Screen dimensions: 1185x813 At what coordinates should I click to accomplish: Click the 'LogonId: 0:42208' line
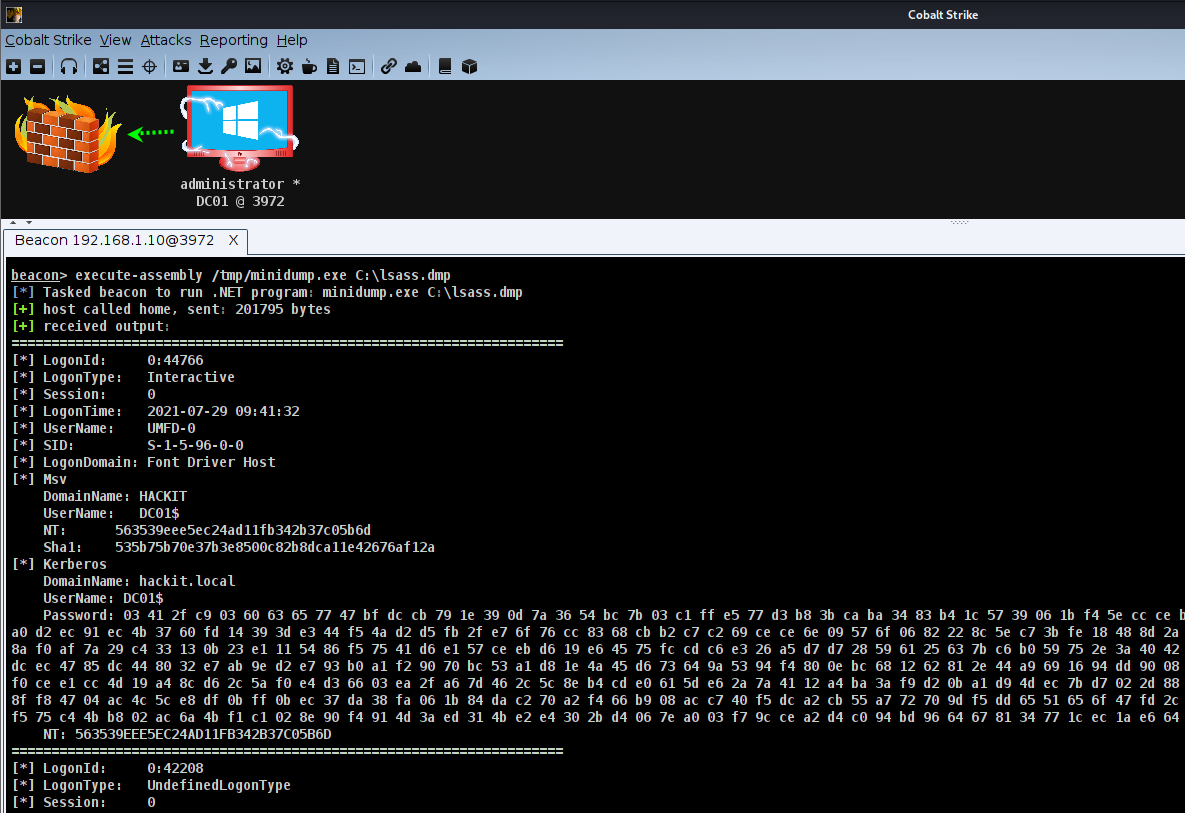[107, 768]
